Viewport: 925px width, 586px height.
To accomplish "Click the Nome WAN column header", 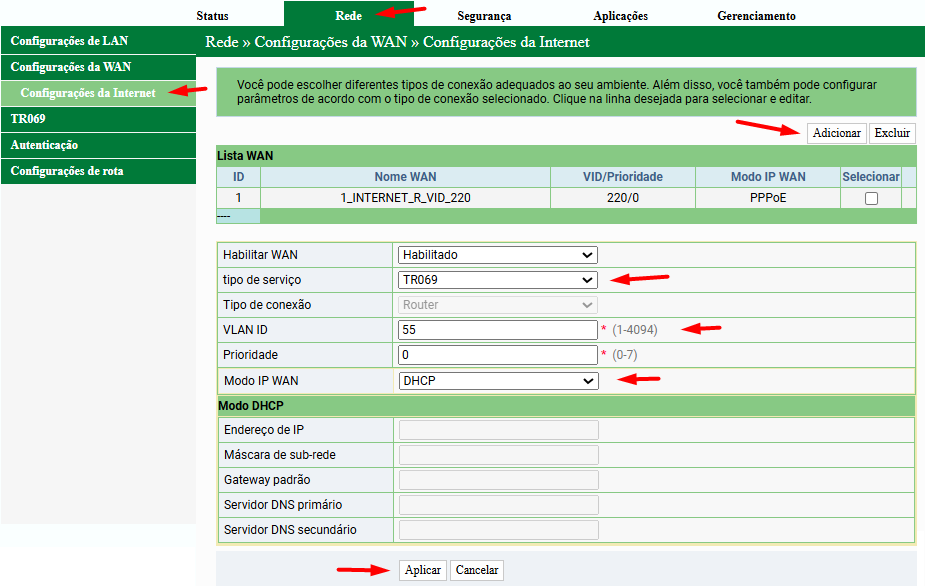I will click(405, 176).
